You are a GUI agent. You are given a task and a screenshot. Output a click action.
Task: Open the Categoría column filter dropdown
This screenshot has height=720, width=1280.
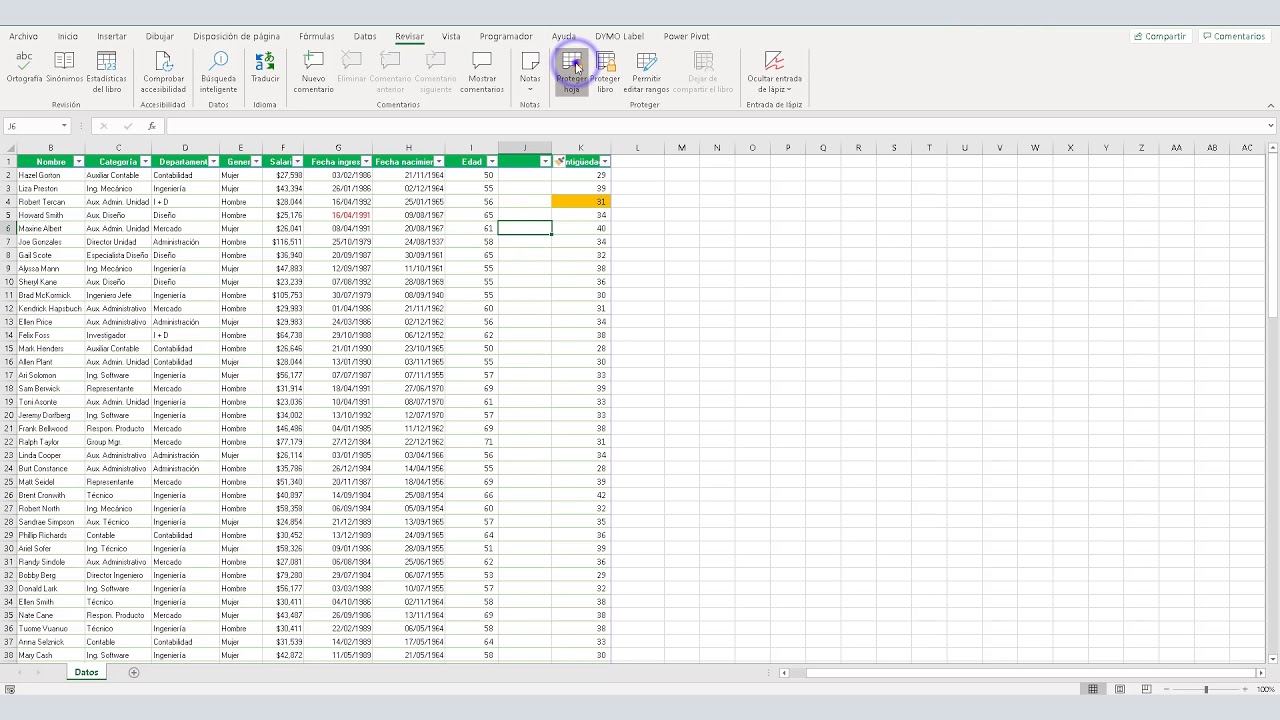[145, 161]
